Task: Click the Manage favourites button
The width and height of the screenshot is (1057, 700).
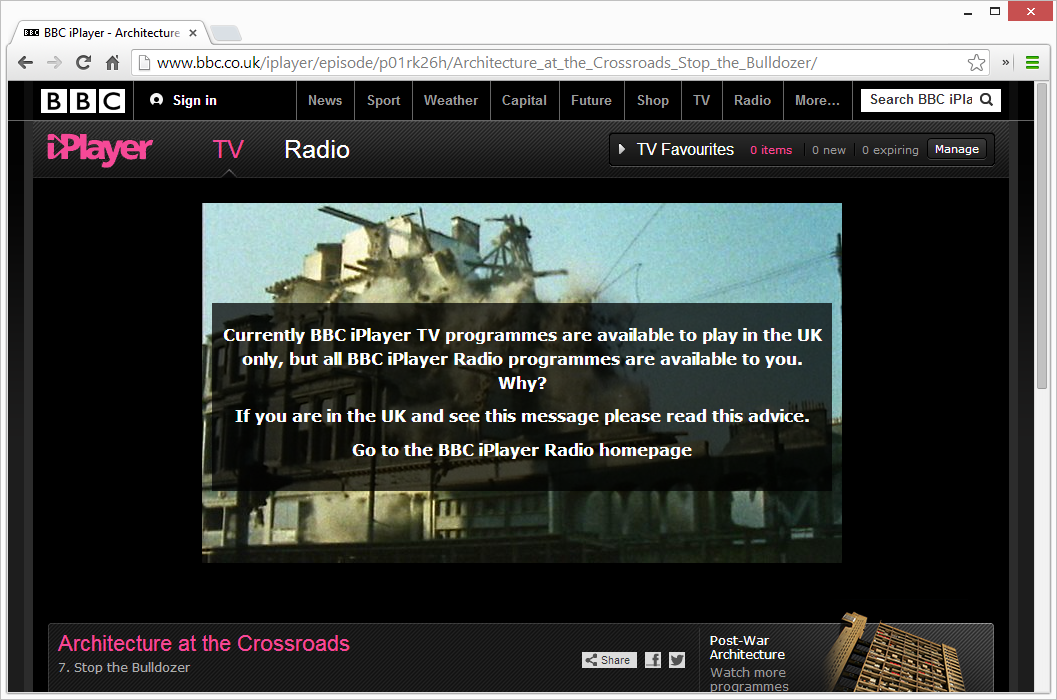Action: pyautogui.click(x=957, y=149)
